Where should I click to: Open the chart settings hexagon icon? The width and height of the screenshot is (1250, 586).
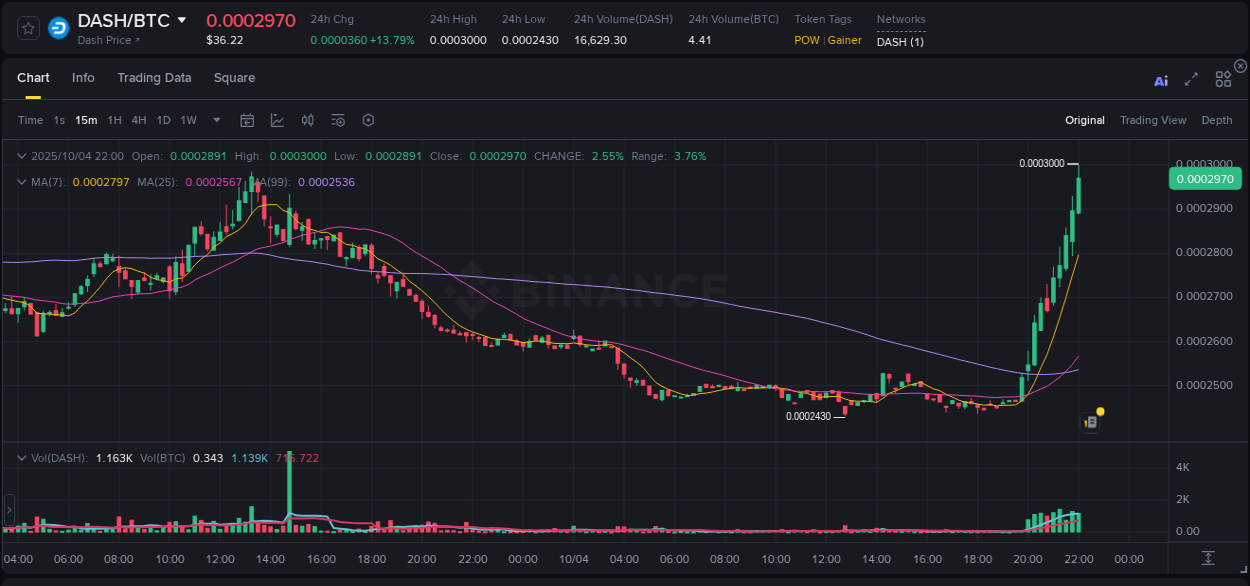(367, 120)
